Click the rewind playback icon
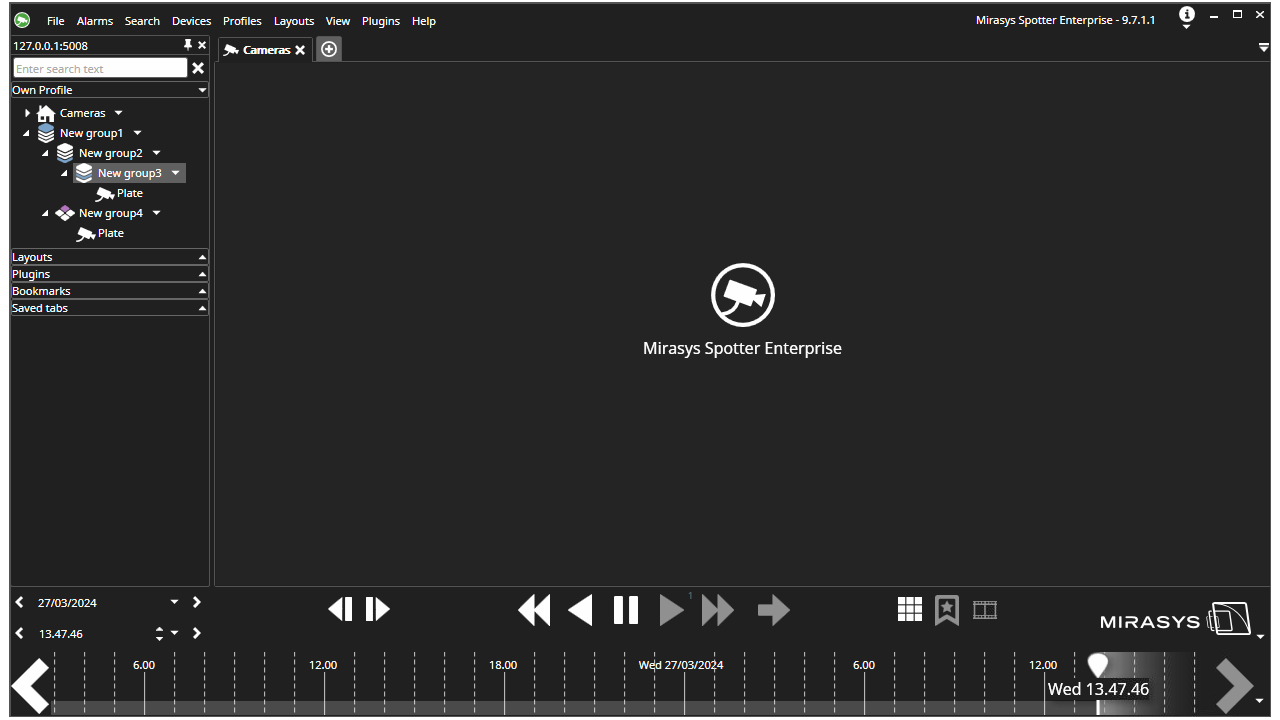This screenshot has height=720, width=1280. click(x=534, y=610)
